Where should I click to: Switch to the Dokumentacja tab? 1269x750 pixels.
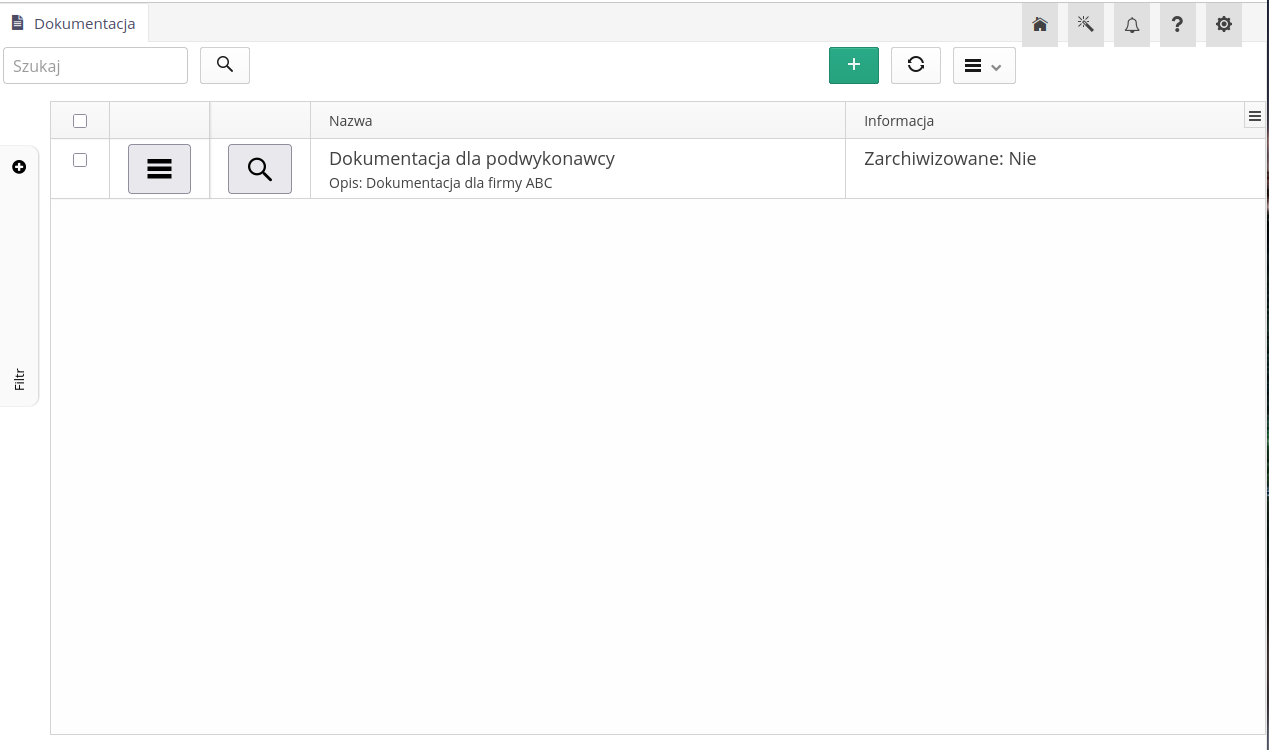click(75, 23)
